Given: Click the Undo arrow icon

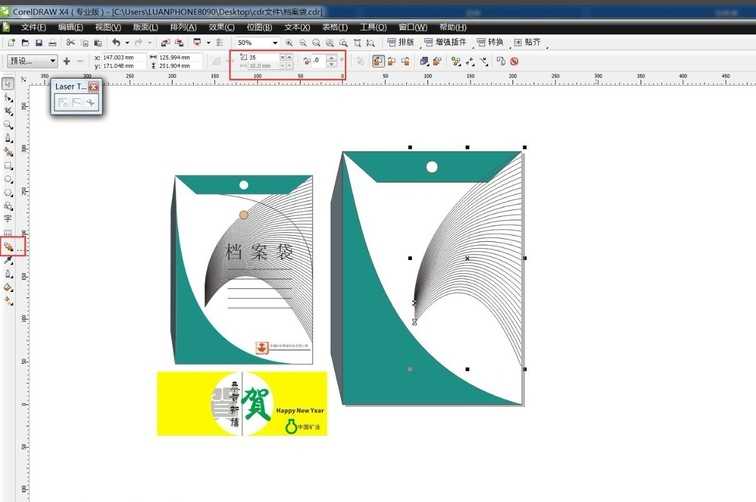Looking at the screenshot, I should click(116, 43).
